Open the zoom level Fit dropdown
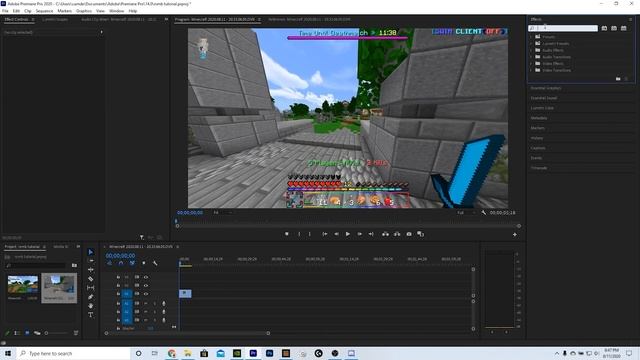This screenshot has height=360, width=640. pos(222,213)
